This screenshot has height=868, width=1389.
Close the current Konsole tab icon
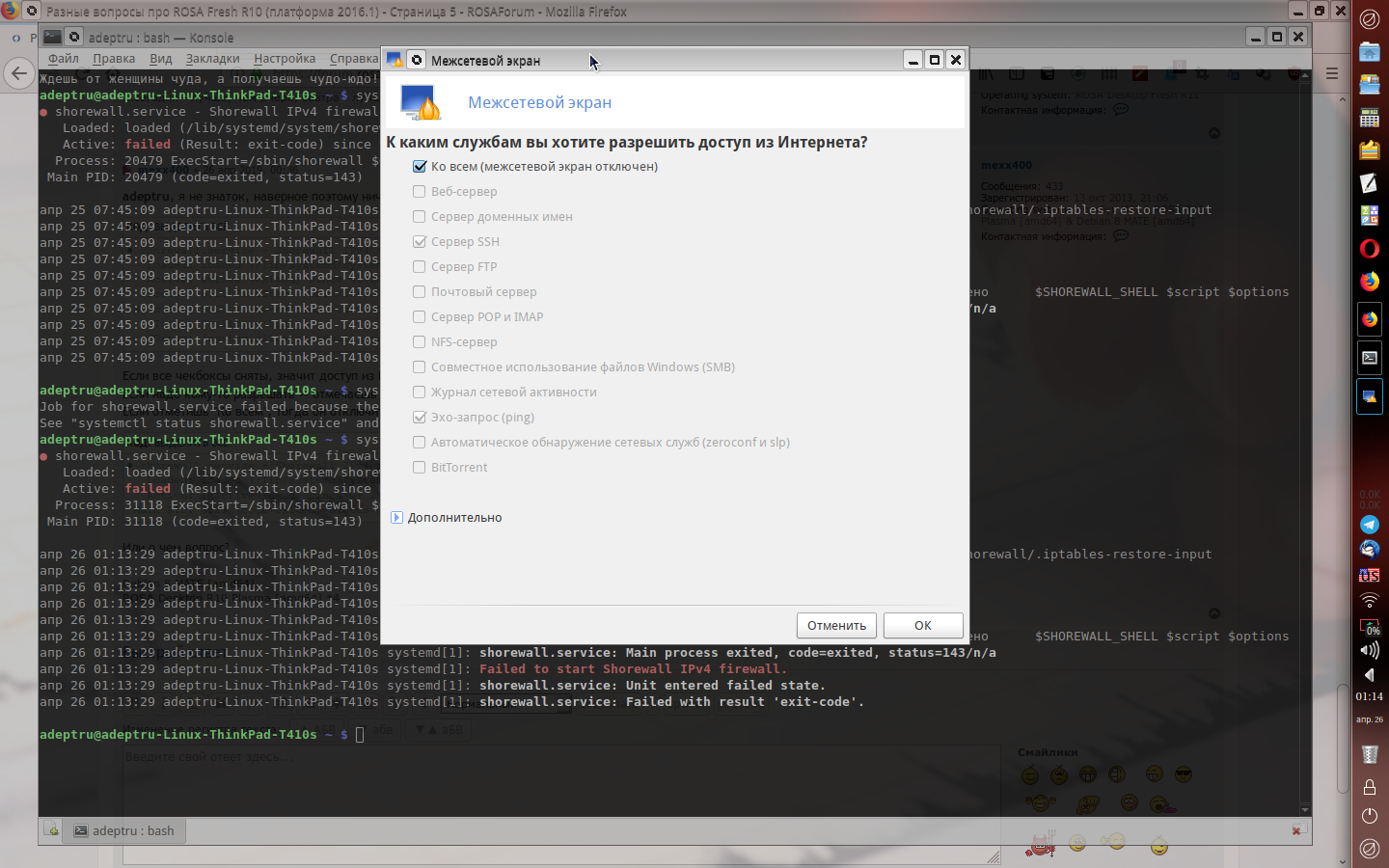(1299, 829)
